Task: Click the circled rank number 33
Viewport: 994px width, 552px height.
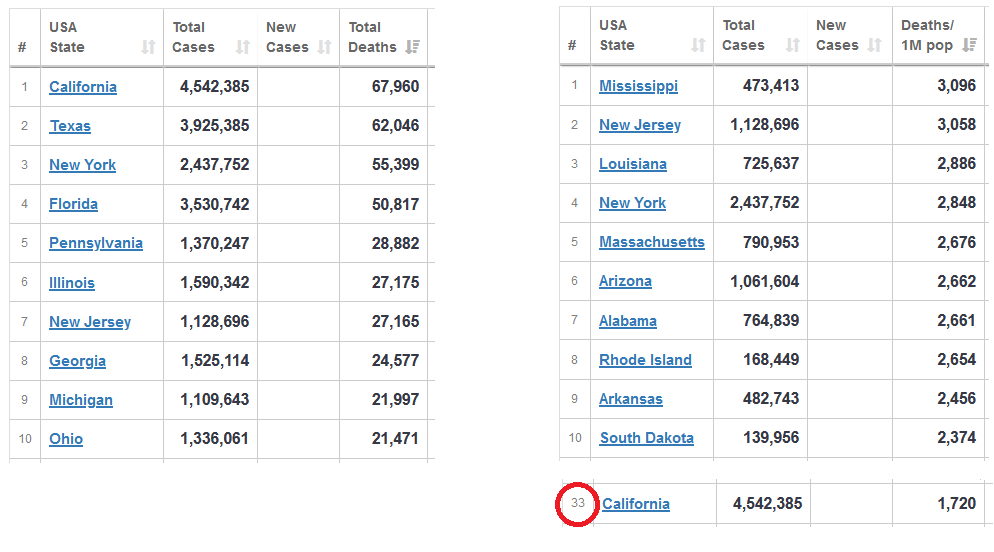Action: [x=578, y=503]
